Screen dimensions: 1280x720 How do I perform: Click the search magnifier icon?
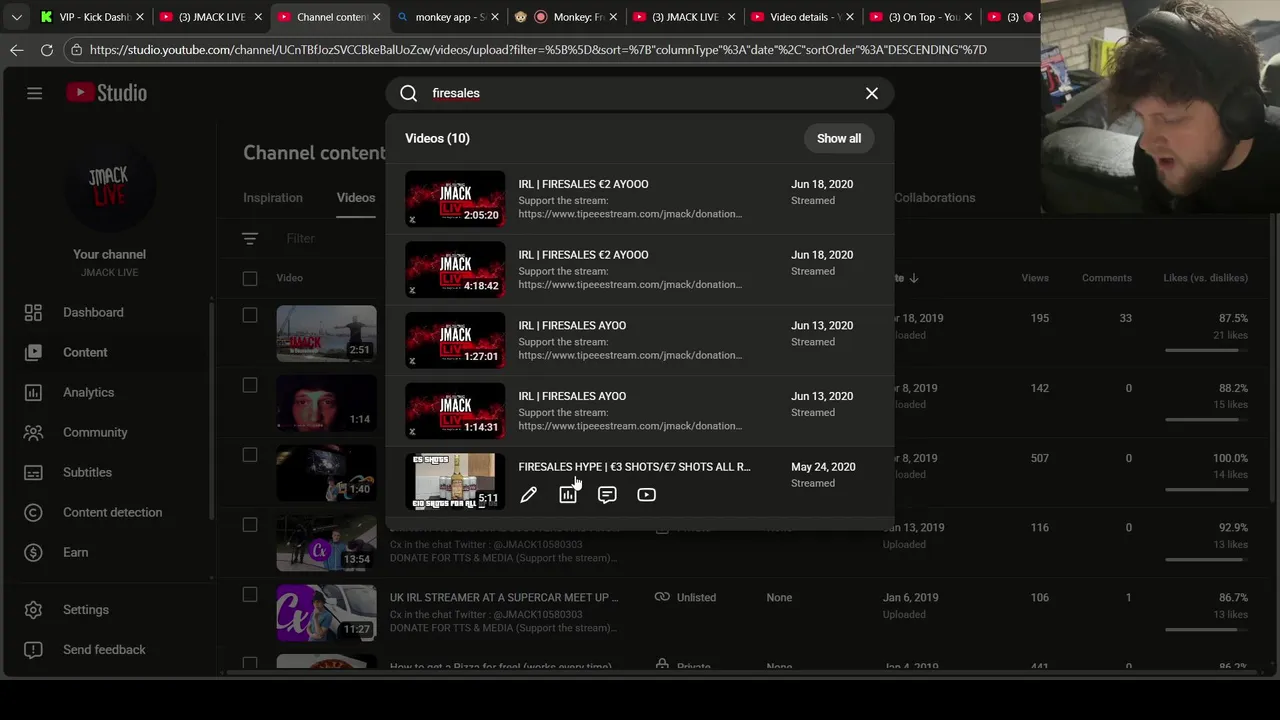tap(409, 93)
